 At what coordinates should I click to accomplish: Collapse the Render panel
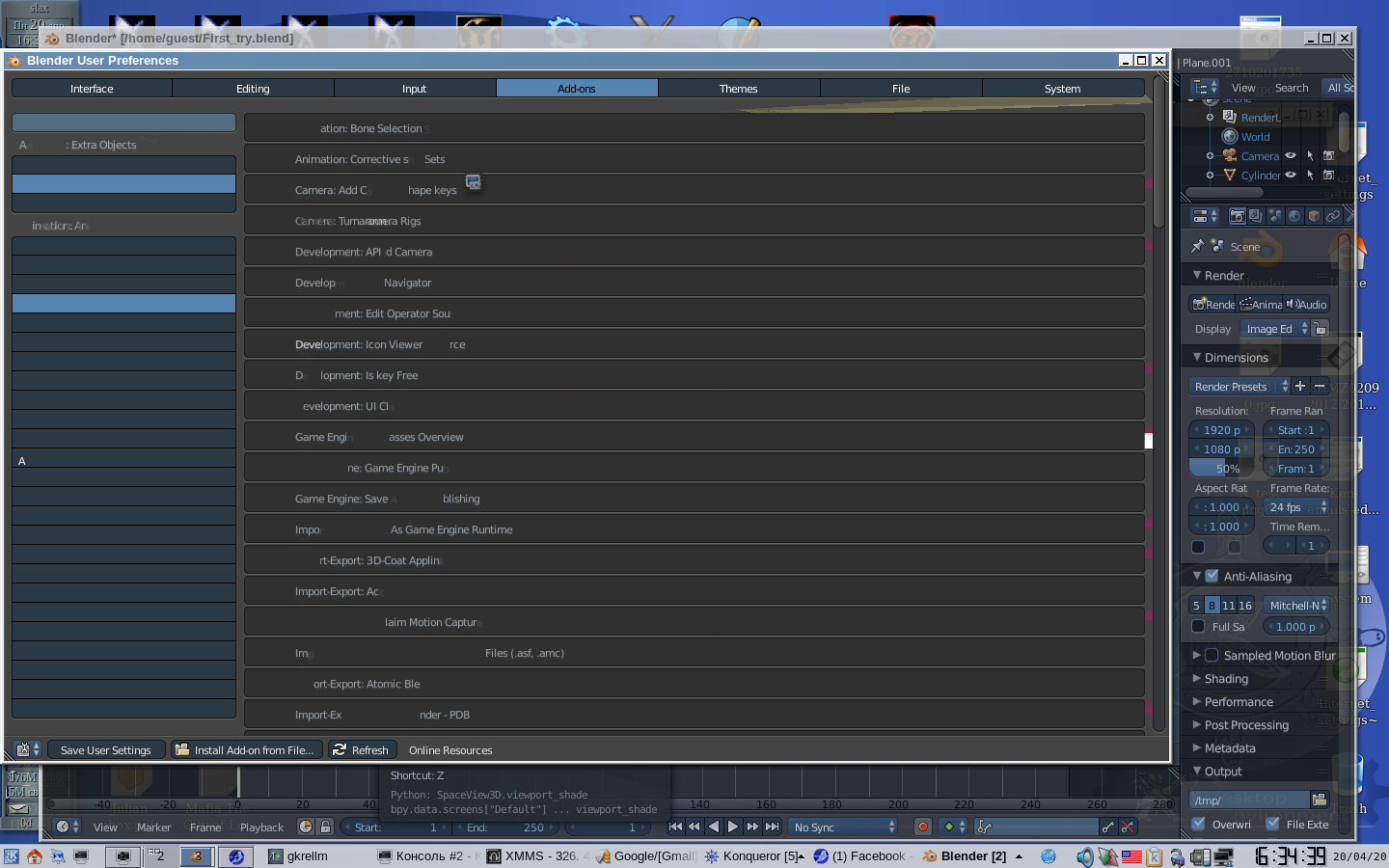[1197, 275]
